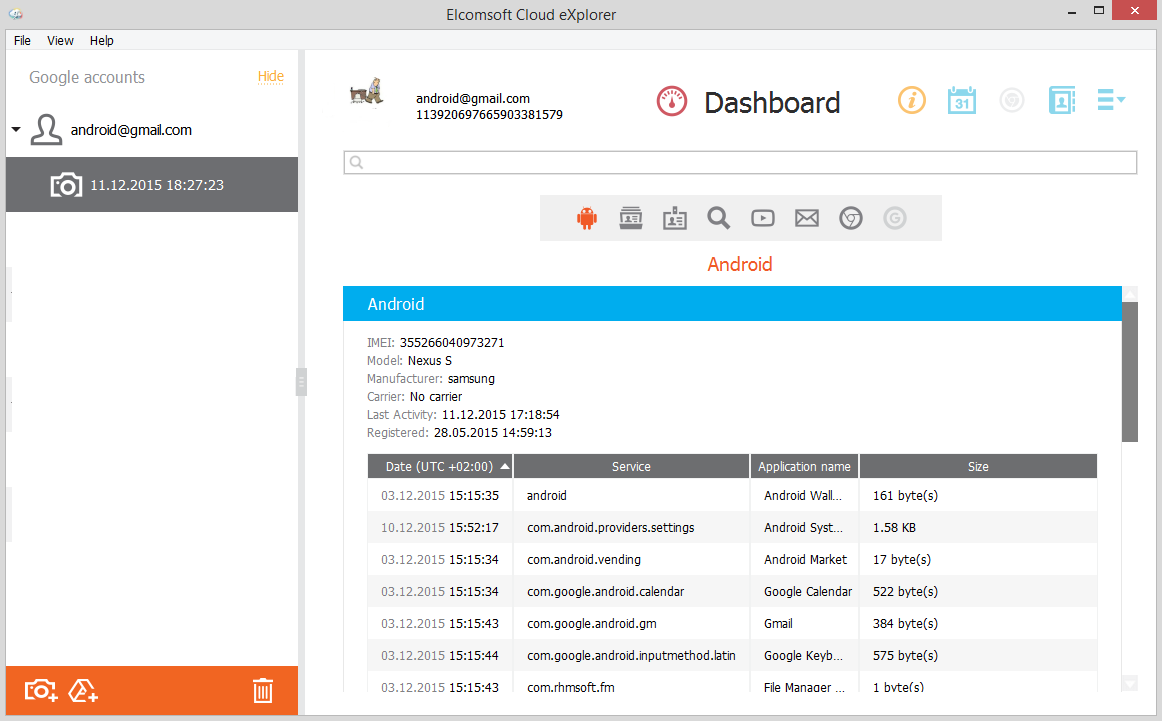
Task: Sort by Date (UTC +02:00) column
Action: pos(439,466)
